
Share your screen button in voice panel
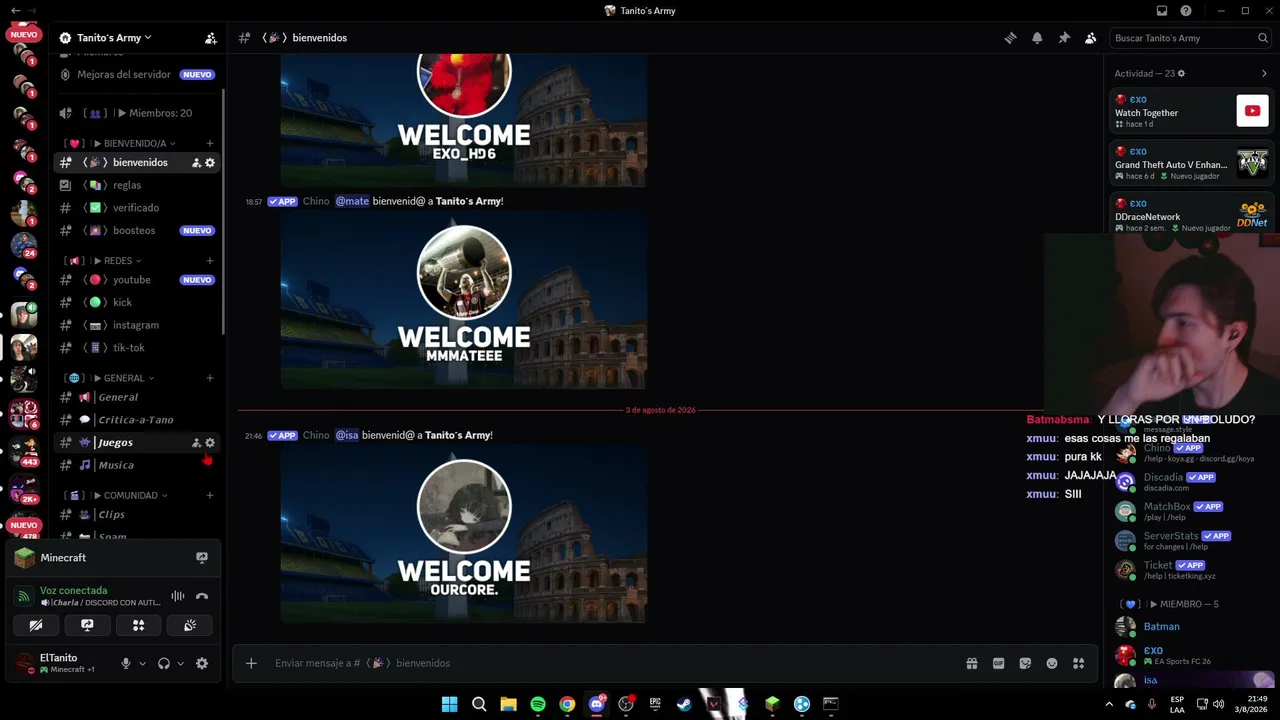pos(87,626)
